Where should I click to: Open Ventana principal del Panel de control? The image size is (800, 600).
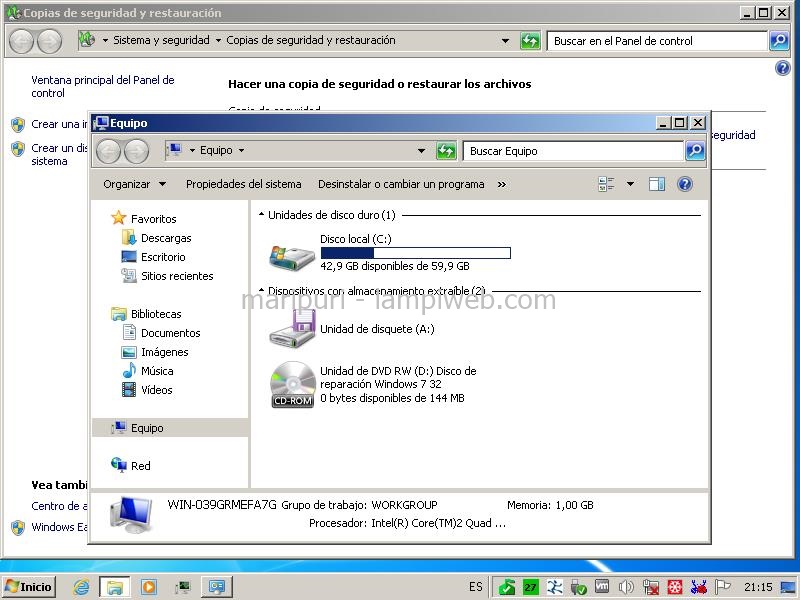tap(103, 86)
